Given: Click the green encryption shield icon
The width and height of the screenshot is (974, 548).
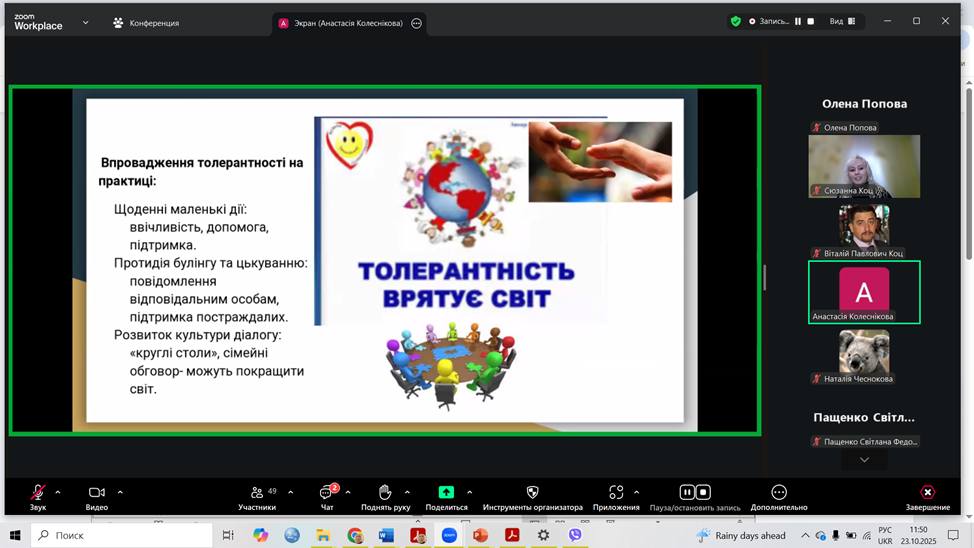Looking at the screenshot, I should click(x=736, y=21).
